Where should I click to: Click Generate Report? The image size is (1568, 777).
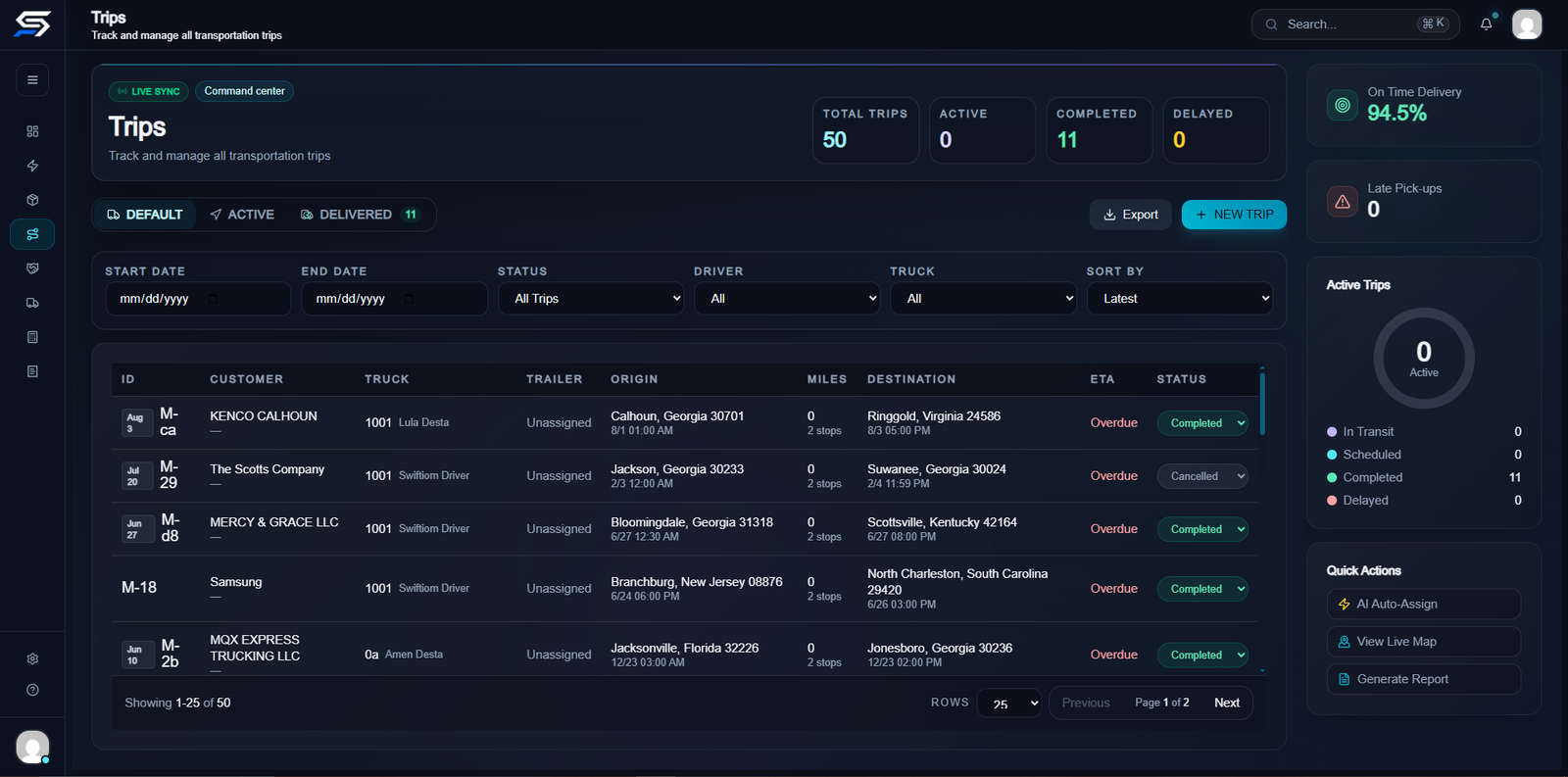pos(1424,679)
